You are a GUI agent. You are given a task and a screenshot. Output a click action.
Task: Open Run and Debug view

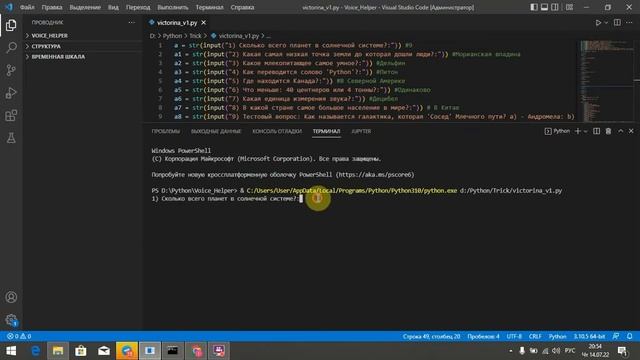tap(11, 93)
